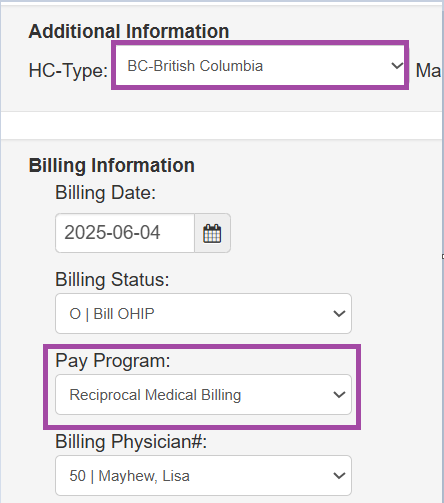Open Pay Program dropdown showing Reciprocal Medical Billing
Image resolution: width=444 pixels, height=503 pixels.
[x=203, y=395]
